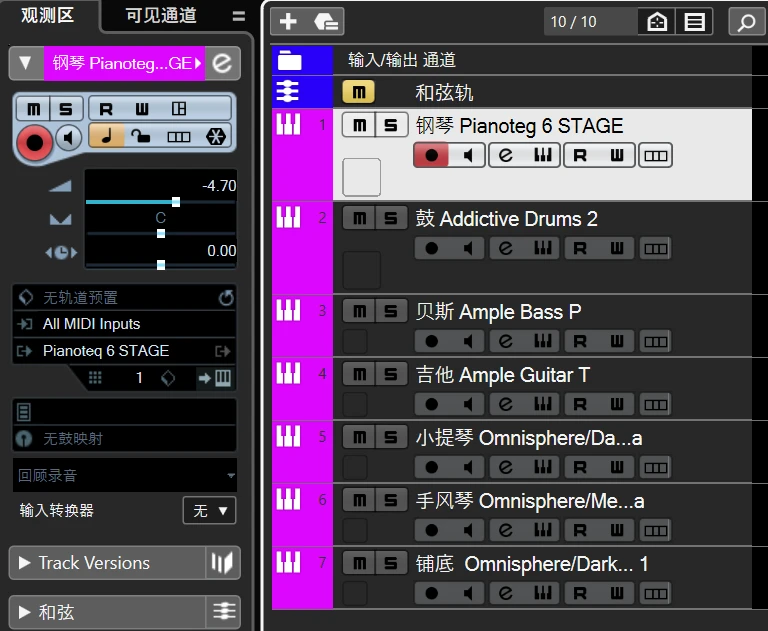Open Edit Instrument for inspector Pianoteq track
Viewport: 768px width, 631px height.
click(222, 63)
